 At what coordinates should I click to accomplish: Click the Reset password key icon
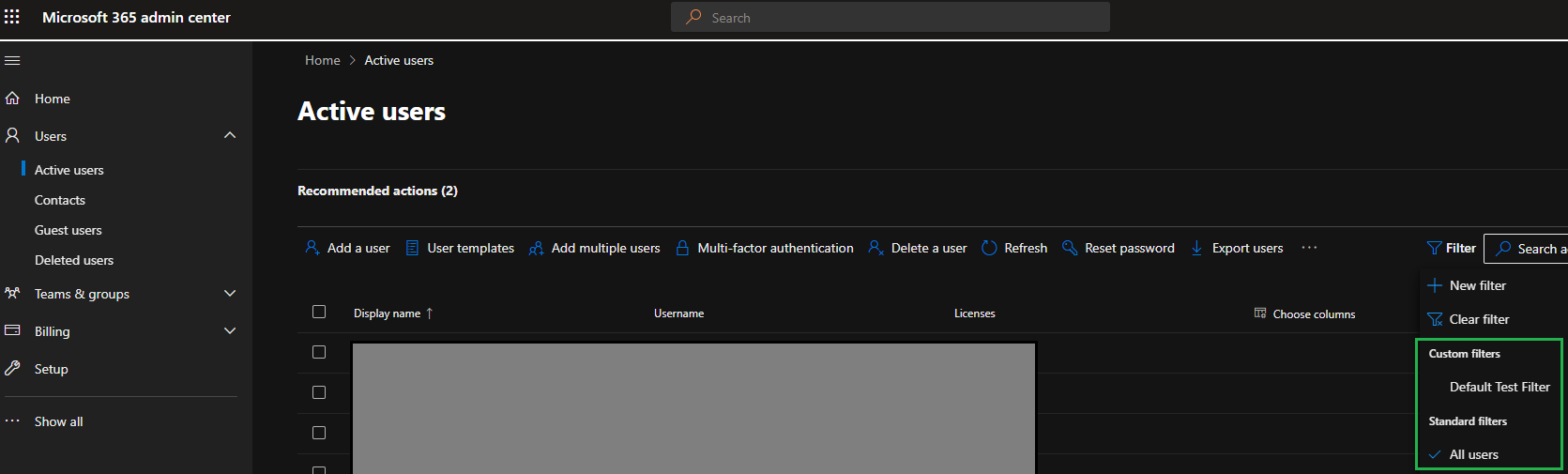(x=1070, y=248)
